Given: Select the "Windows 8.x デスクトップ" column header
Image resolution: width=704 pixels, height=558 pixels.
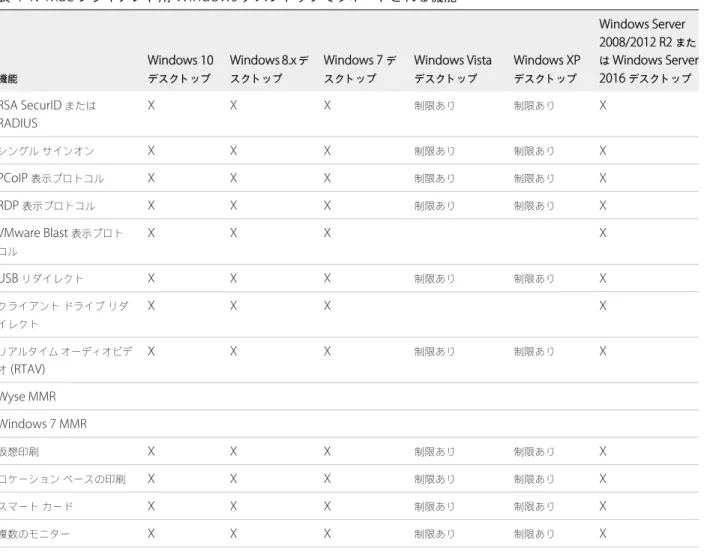Looking at the screenshot, I should tap(269, 69).
